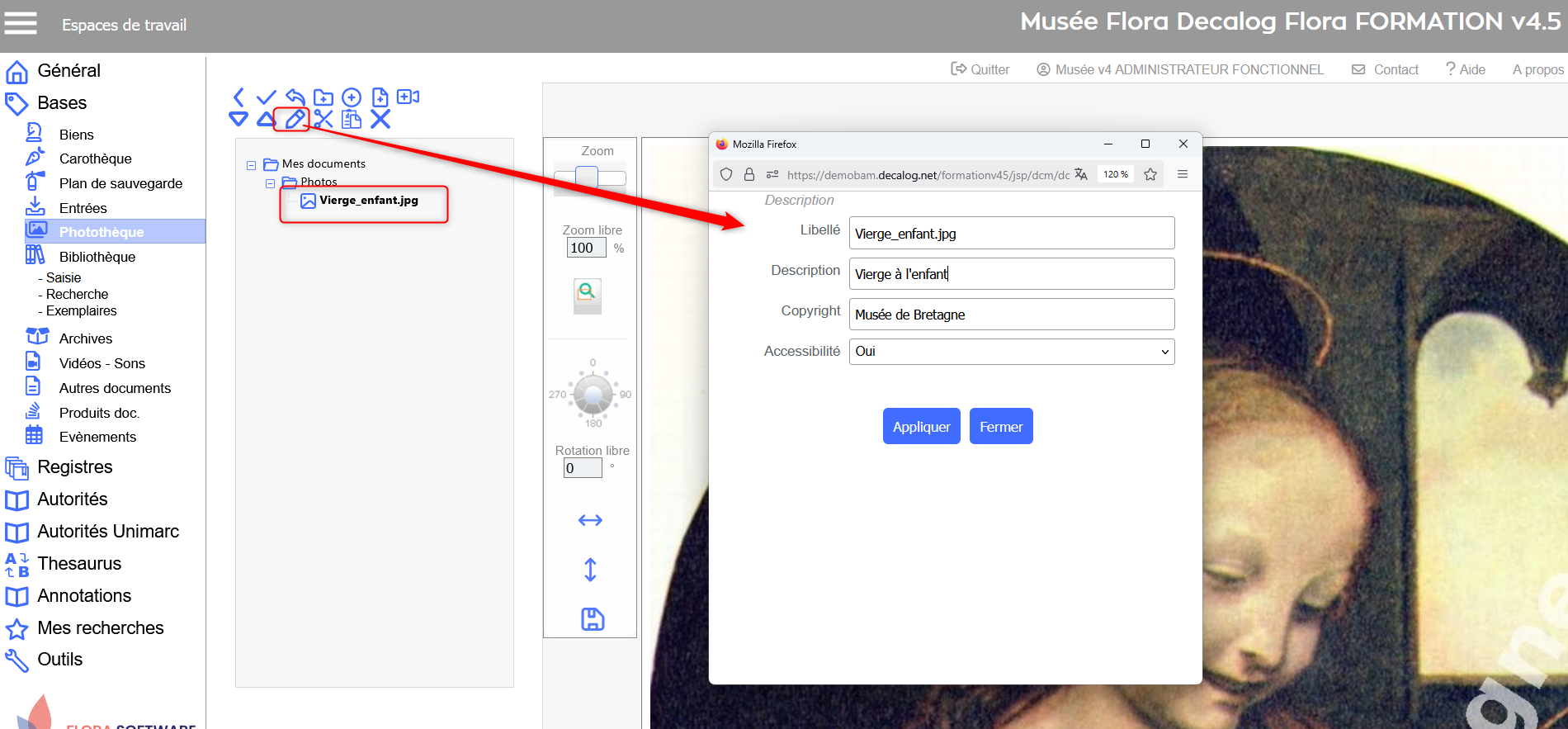Open Bibliothèque in the sidebar
The image size is (1568, 729).
97,257
